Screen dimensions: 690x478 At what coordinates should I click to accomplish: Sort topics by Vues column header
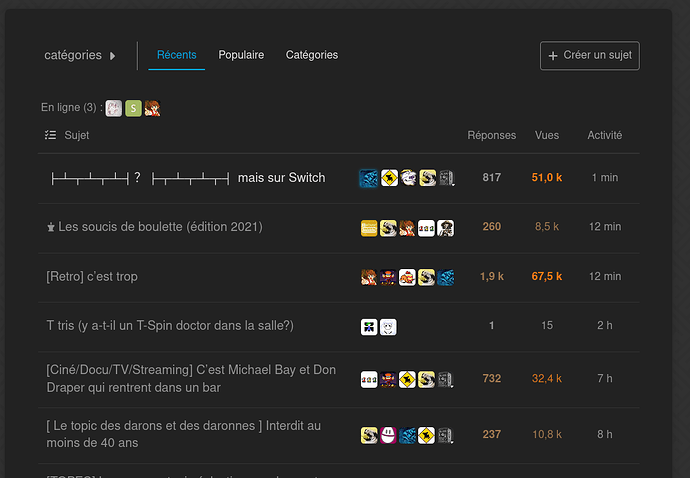[x=547, y=135]
